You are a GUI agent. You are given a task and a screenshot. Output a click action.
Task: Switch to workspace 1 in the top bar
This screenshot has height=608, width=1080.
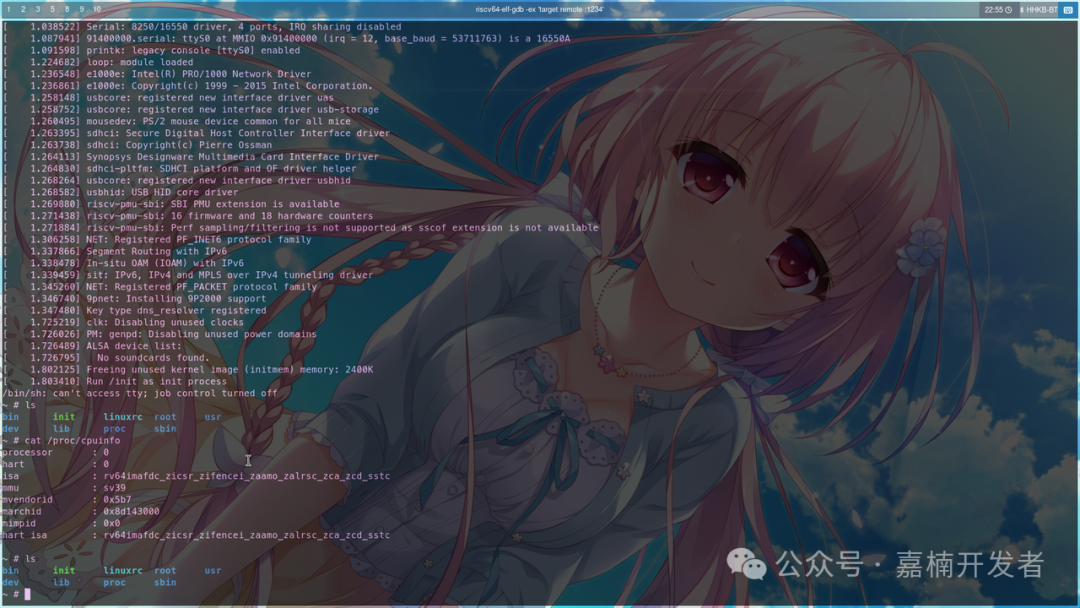coord(8,9)
